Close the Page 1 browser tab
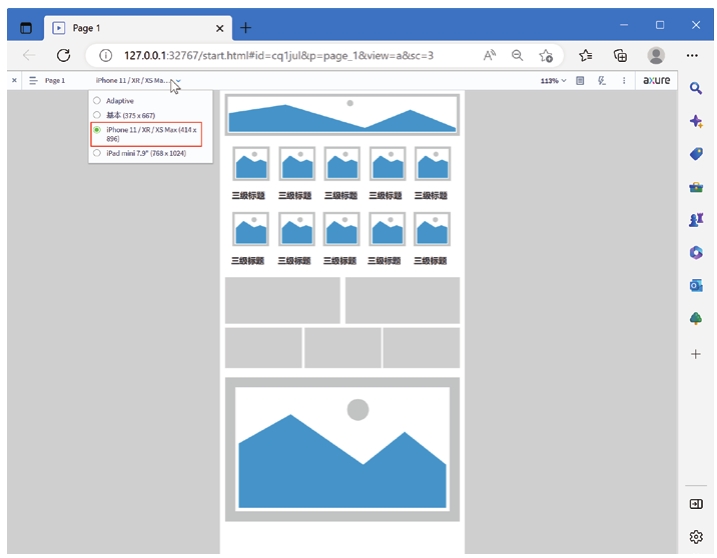 tap(219, 28)
